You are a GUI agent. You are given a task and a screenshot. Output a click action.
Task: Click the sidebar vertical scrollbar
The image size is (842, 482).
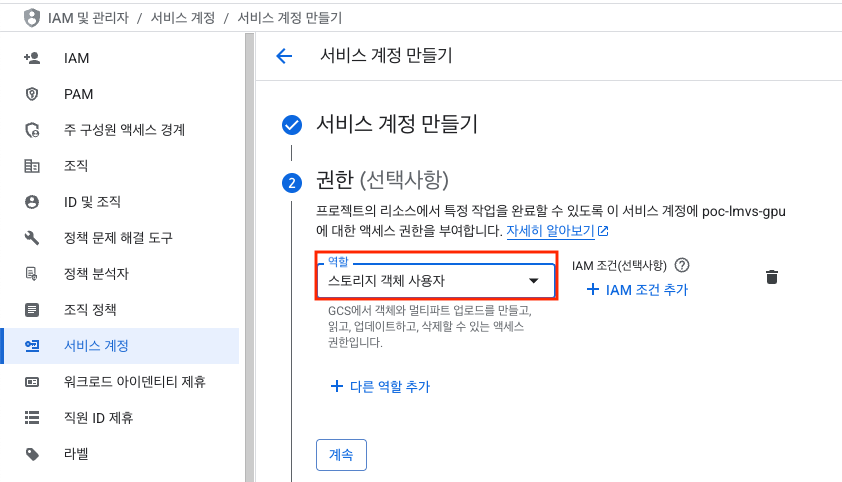click(249, 258)
